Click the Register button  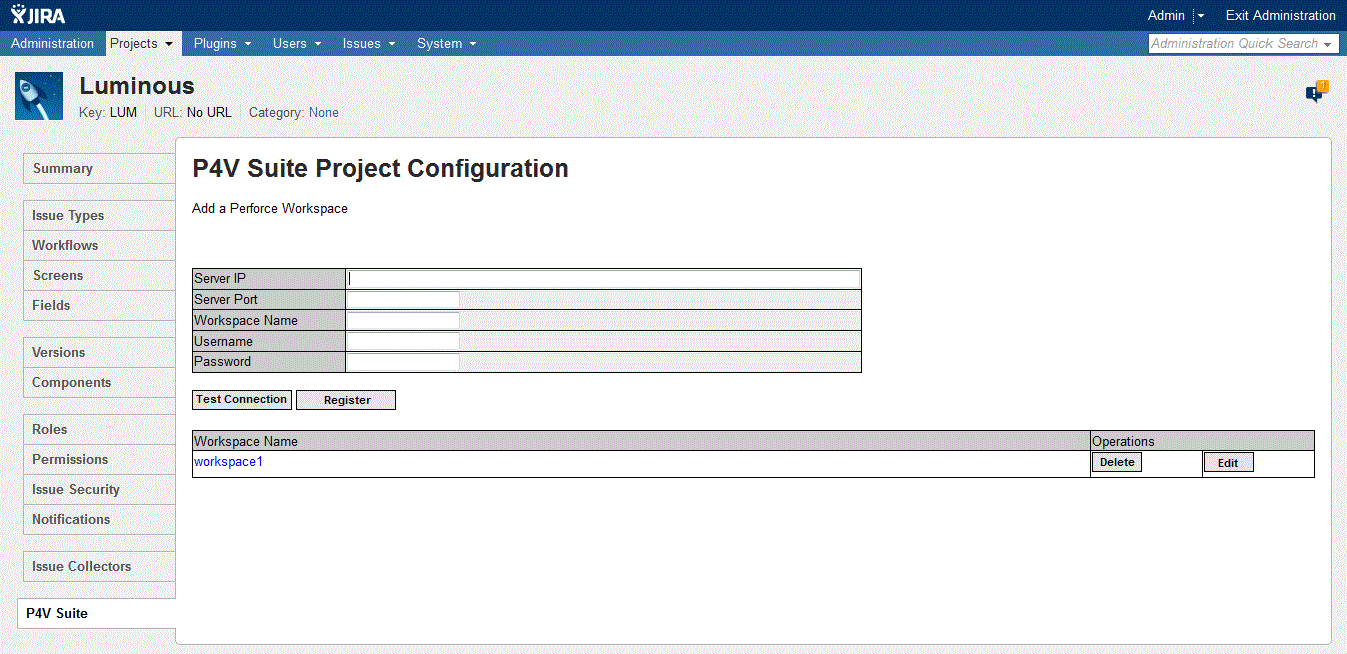(346, 400)
